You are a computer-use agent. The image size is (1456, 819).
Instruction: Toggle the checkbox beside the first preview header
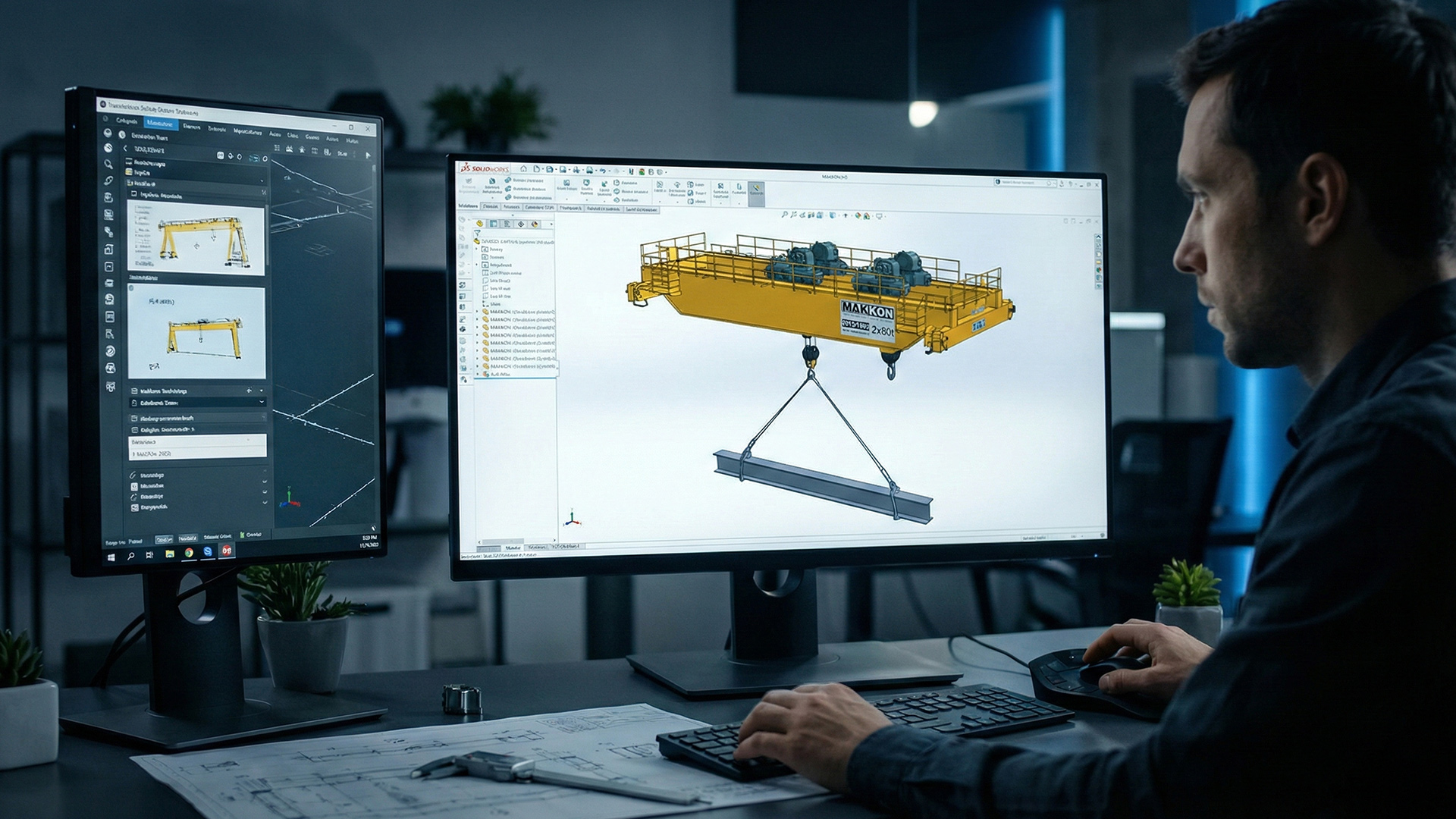[133, 193]
